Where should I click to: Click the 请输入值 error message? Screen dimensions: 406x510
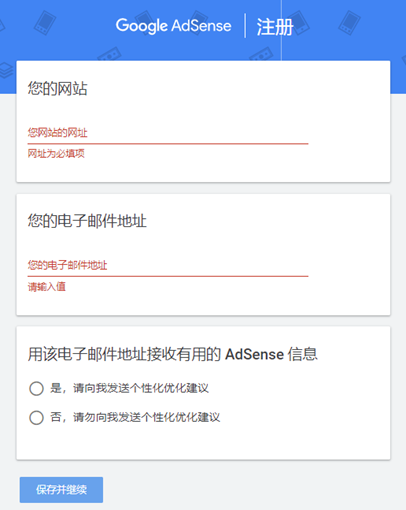tap(47, 287)
